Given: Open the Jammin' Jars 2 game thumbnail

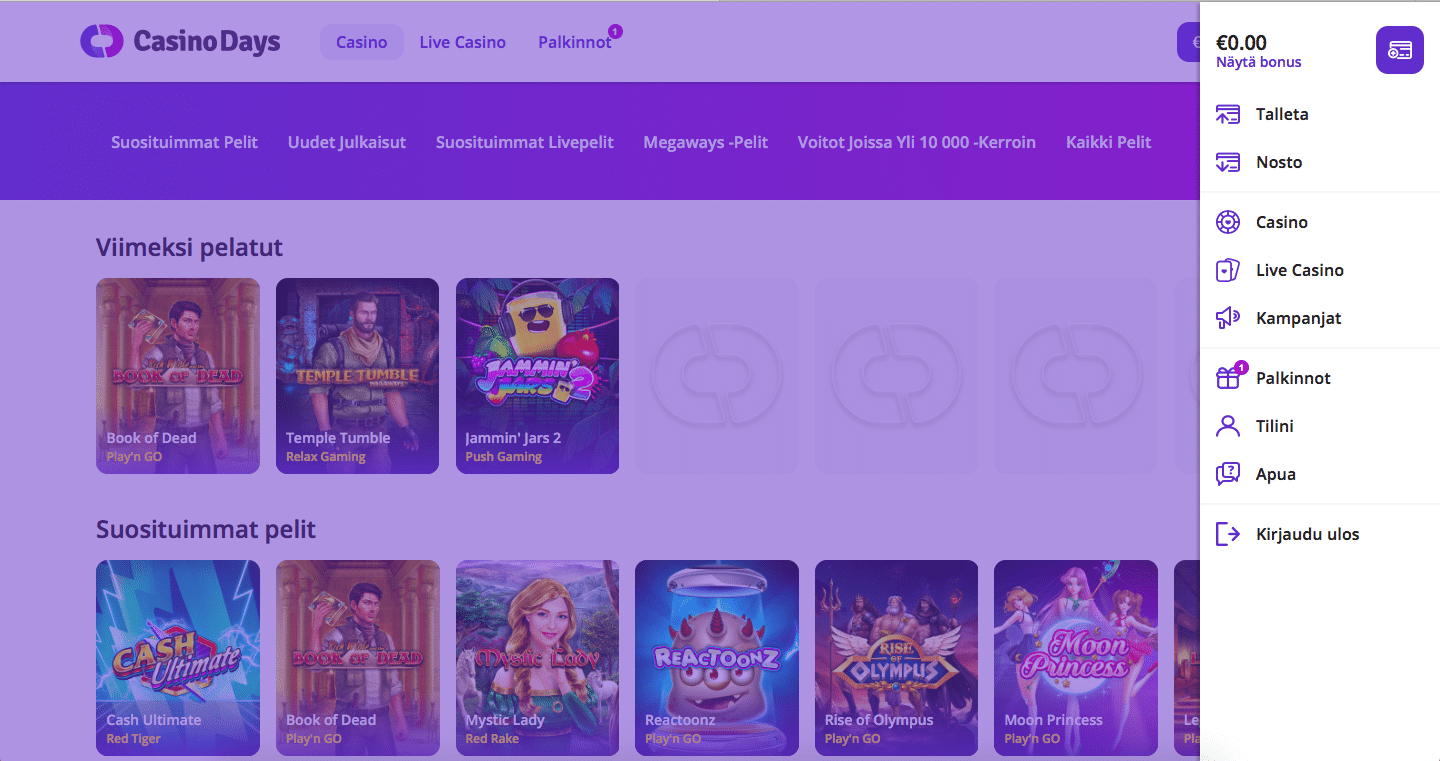Looking at the screenshot, I should (x=537, y=376).
